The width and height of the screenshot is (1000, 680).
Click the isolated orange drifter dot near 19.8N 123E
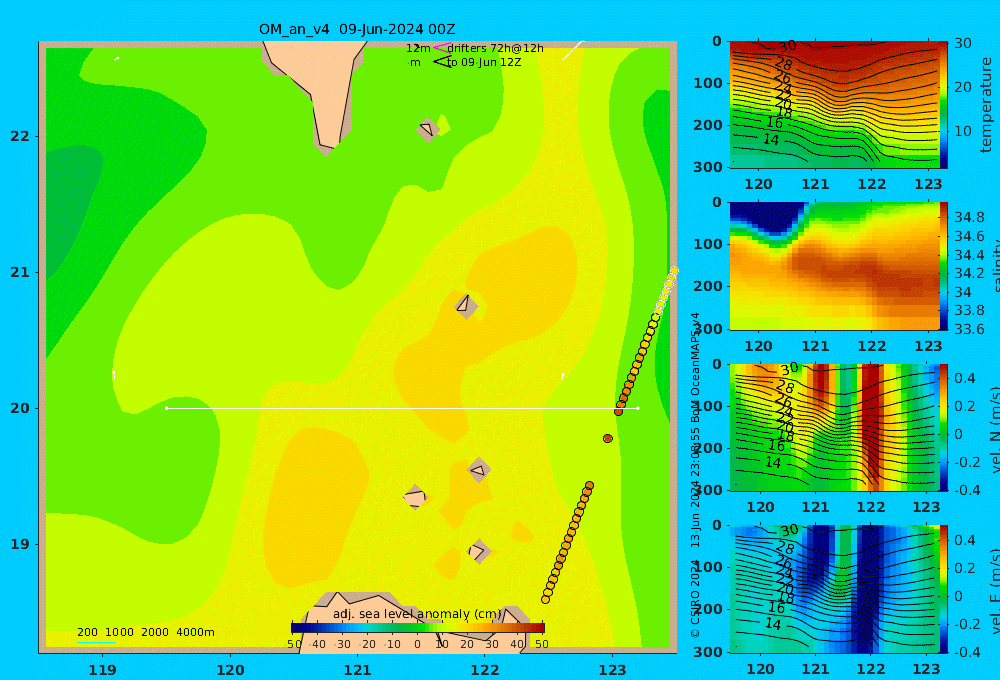(x=608, y=439)
